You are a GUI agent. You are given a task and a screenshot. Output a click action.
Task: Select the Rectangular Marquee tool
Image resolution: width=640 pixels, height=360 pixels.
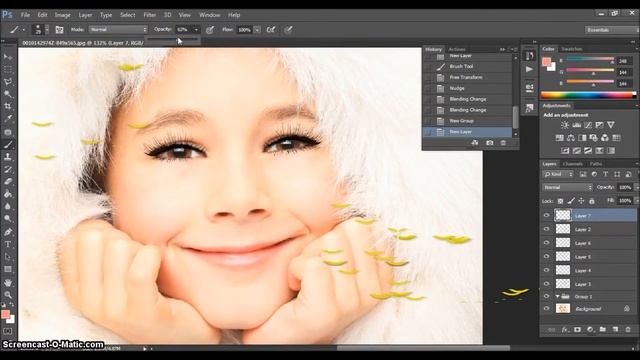click(8, 69)
